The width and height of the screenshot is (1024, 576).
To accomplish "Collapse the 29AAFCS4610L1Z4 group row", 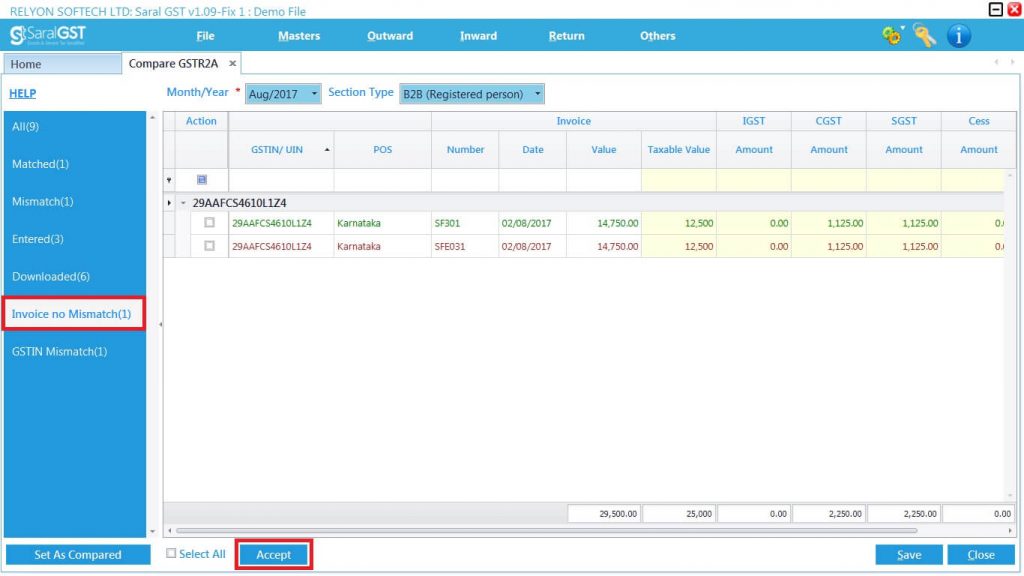I will pos(184,203).
